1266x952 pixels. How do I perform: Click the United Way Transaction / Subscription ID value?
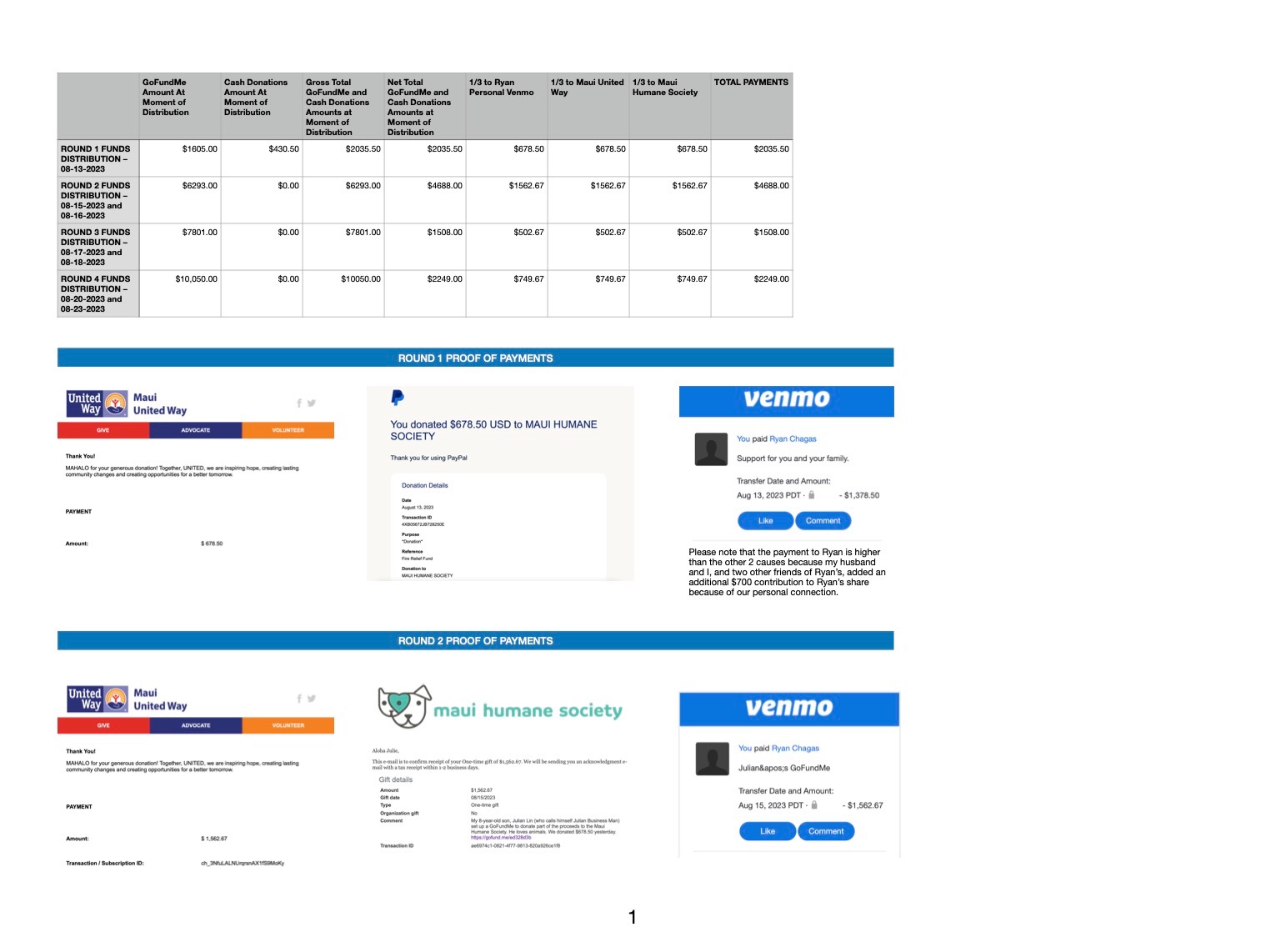[243, 863]
